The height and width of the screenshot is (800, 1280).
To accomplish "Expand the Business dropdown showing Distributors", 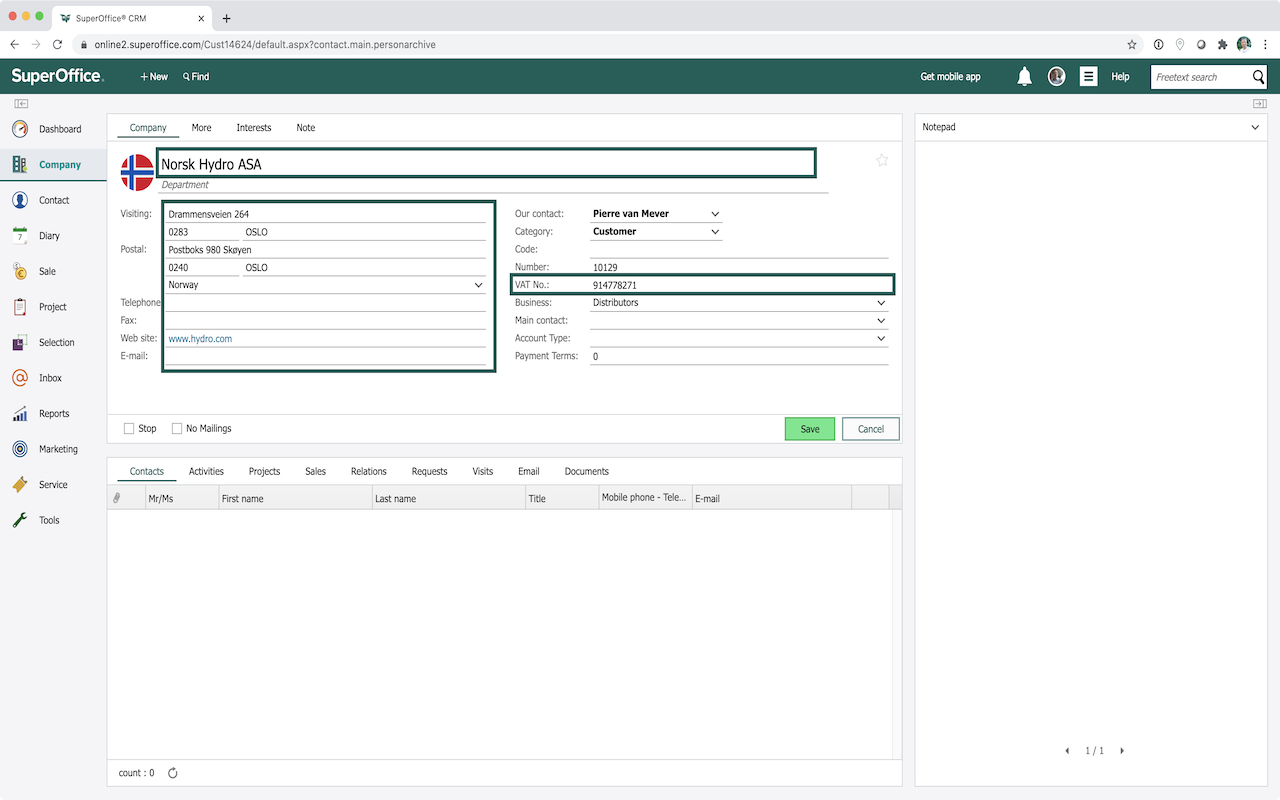I will click(881, 303).
